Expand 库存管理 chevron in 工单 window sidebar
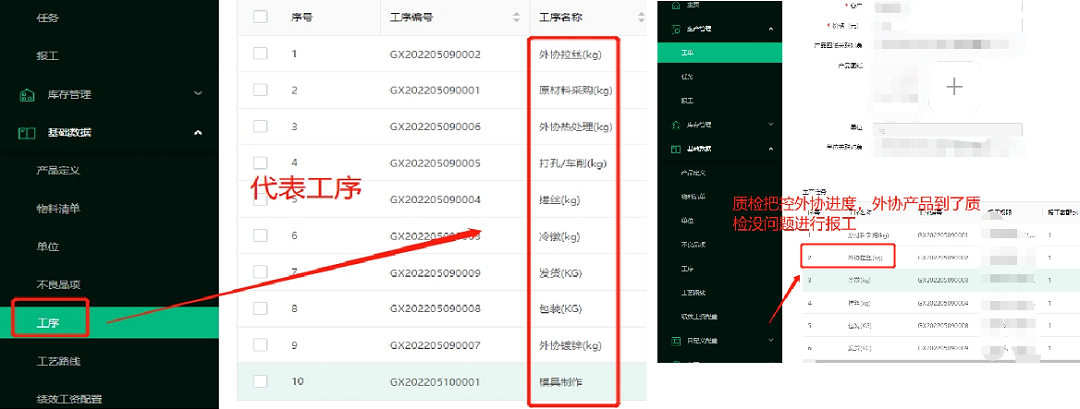The height and width of the screenshot is (409, 1080). (771, 125)
